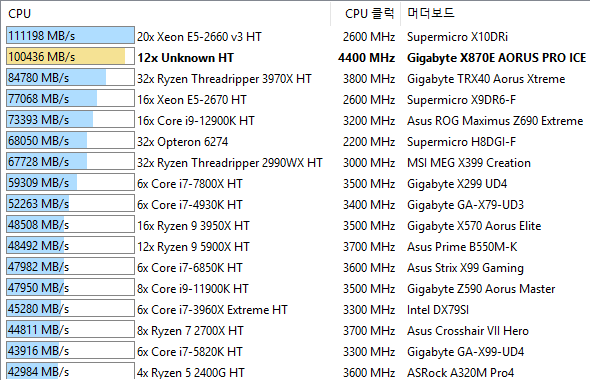Select the highlighted 100436 MB/s bar
This screenshot has height=380, width=590.
click(70, 56)
